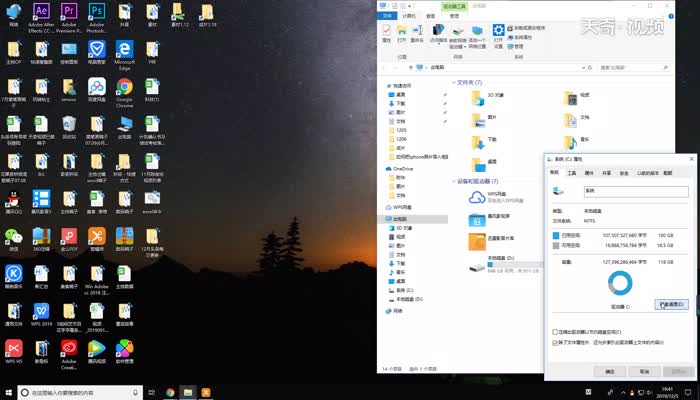Click 打开设置 gear icon in ribbon
Screen dimensions: 700x400
point(498,36)
